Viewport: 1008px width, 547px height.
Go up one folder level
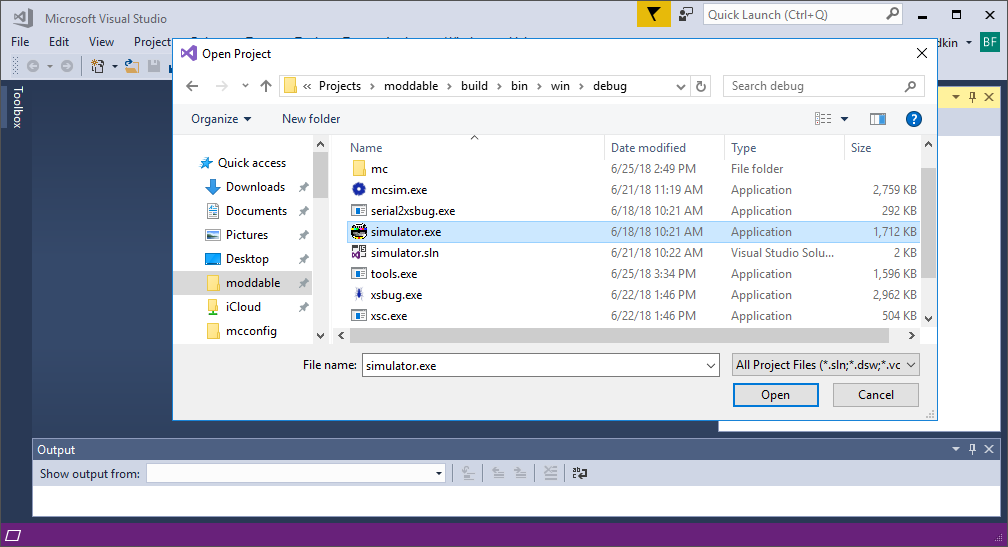click(x=266, y=86)
